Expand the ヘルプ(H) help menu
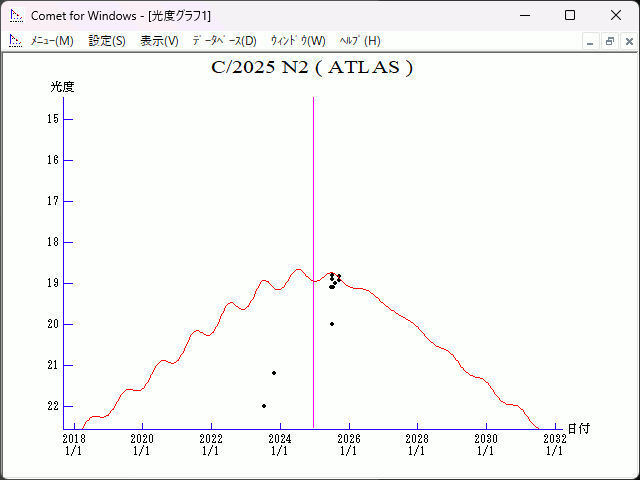This screenshot has width=640, height=480. point(360,41)
